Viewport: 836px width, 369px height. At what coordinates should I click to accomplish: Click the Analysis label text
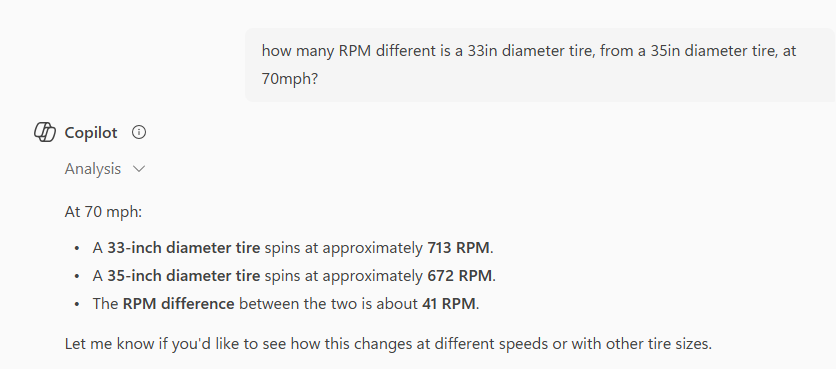[x=93, y=169]
